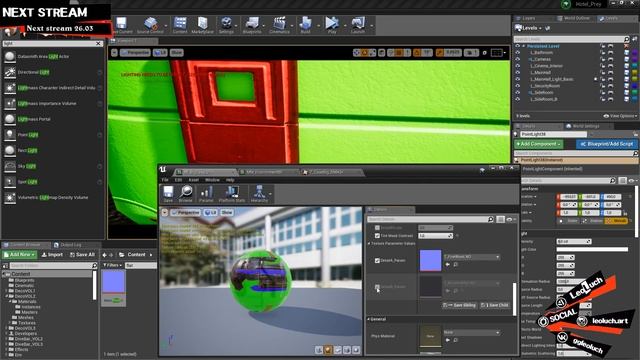This screenshot has width=640, height=360.
Task: Open Hierarchy dropdown arrow in material editor
Action: 270,194
